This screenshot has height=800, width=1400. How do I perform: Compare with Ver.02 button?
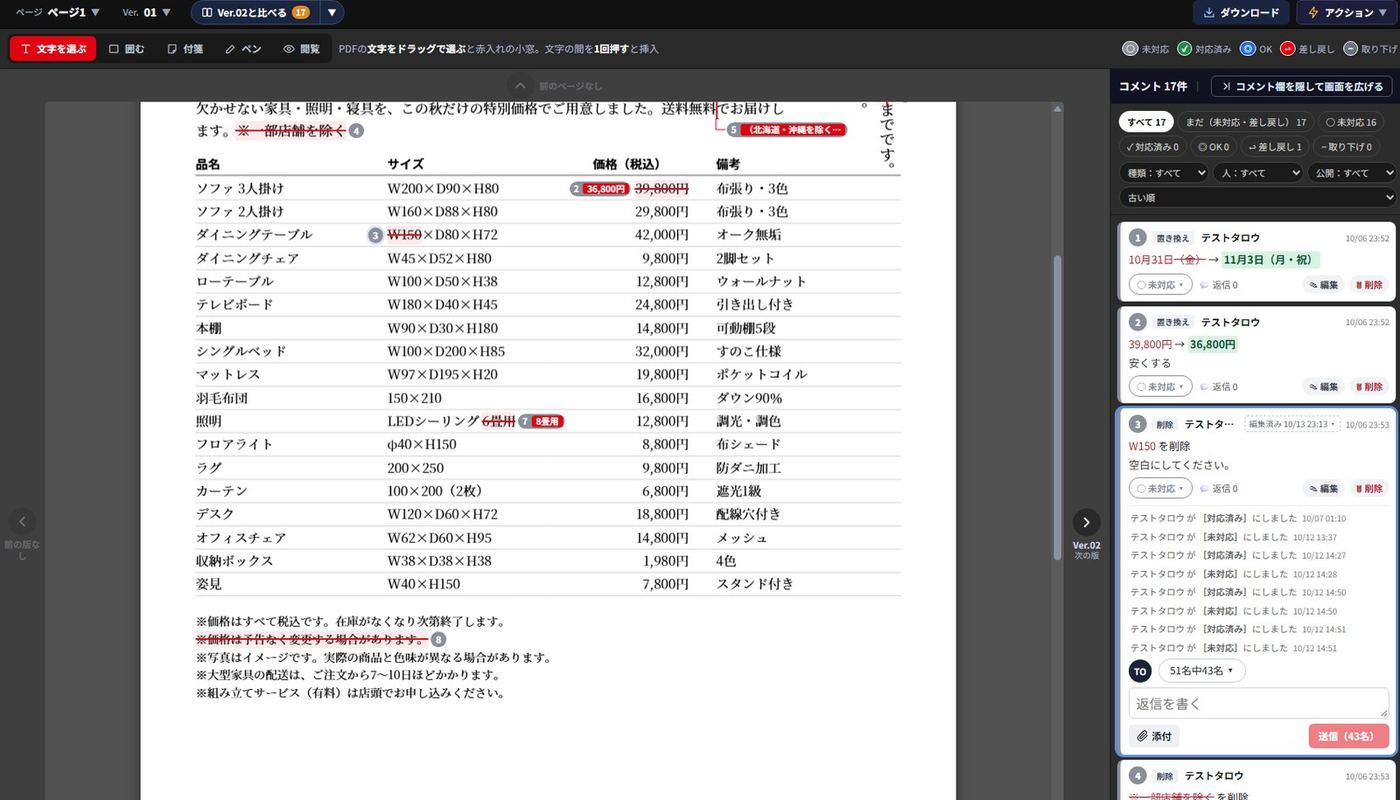pos(254,13)
